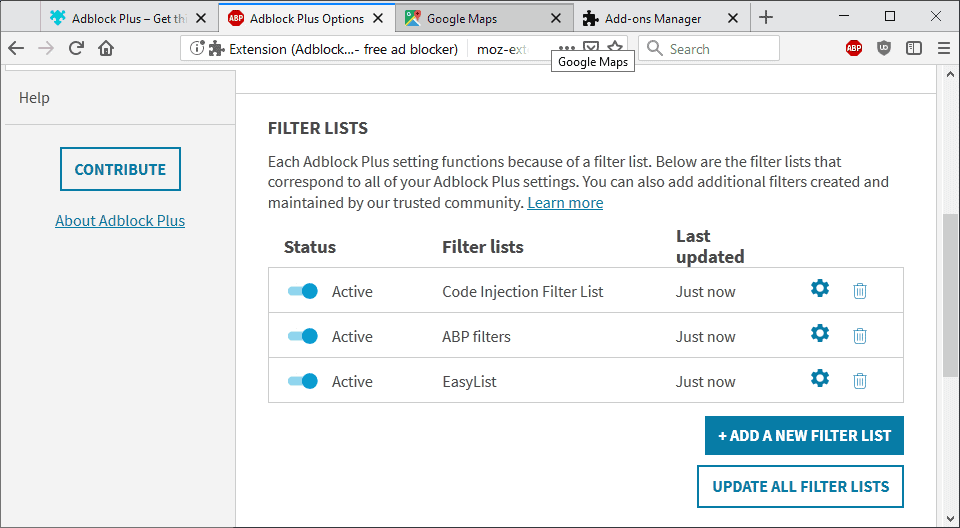Remove EasyList with trash icon

[860, 380]
